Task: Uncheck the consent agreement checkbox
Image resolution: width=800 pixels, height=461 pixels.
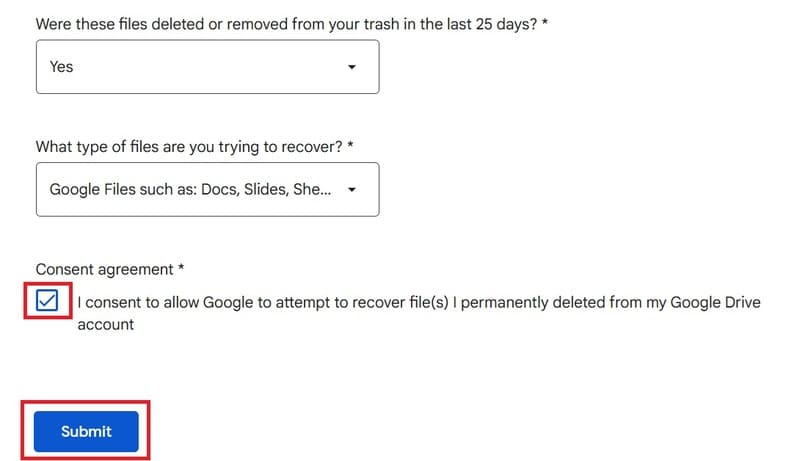Action: click(x=47, y=300)
